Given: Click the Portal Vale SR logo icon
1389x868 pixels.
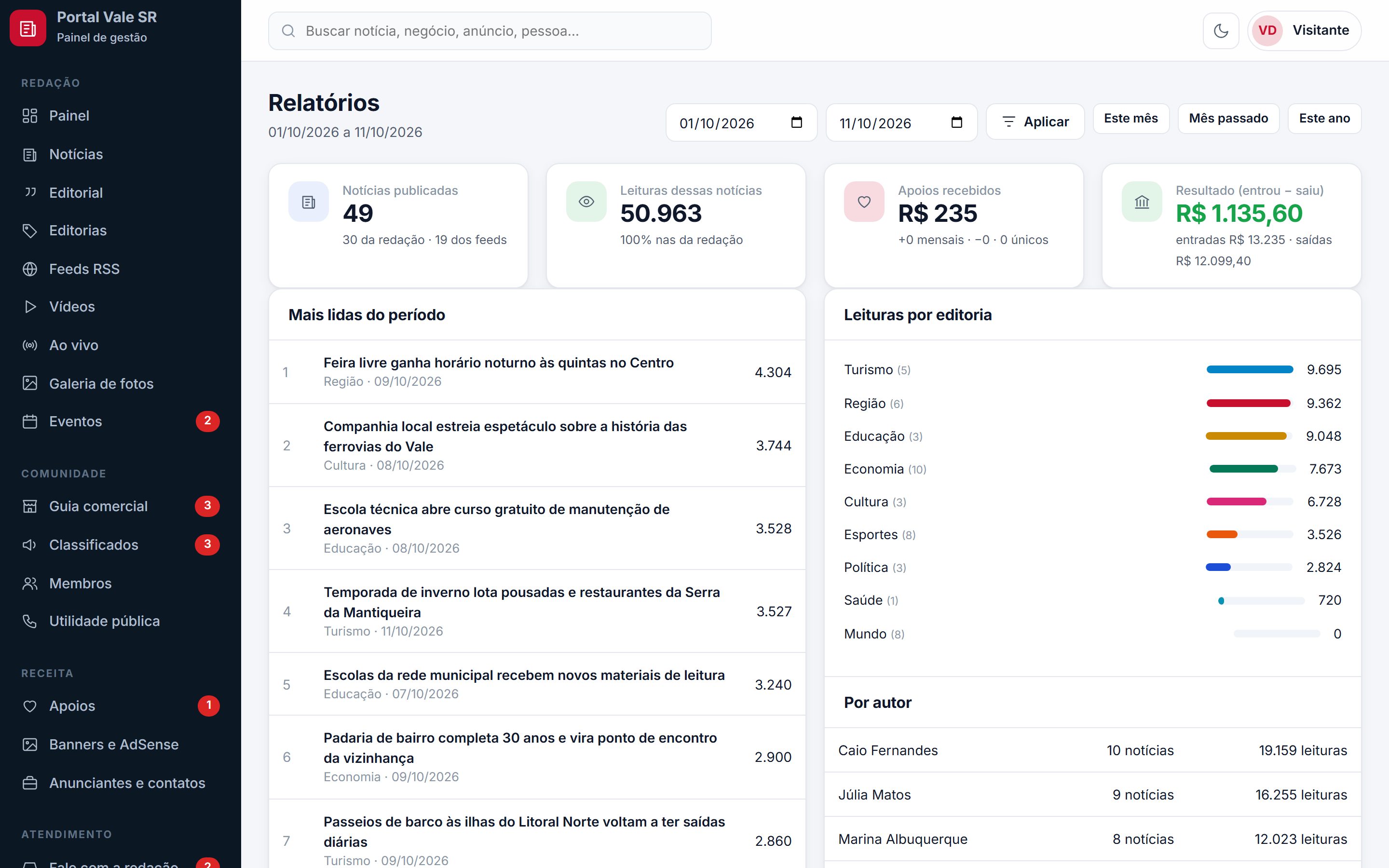Looking at the screenshot, I should (x=27, y=28).
